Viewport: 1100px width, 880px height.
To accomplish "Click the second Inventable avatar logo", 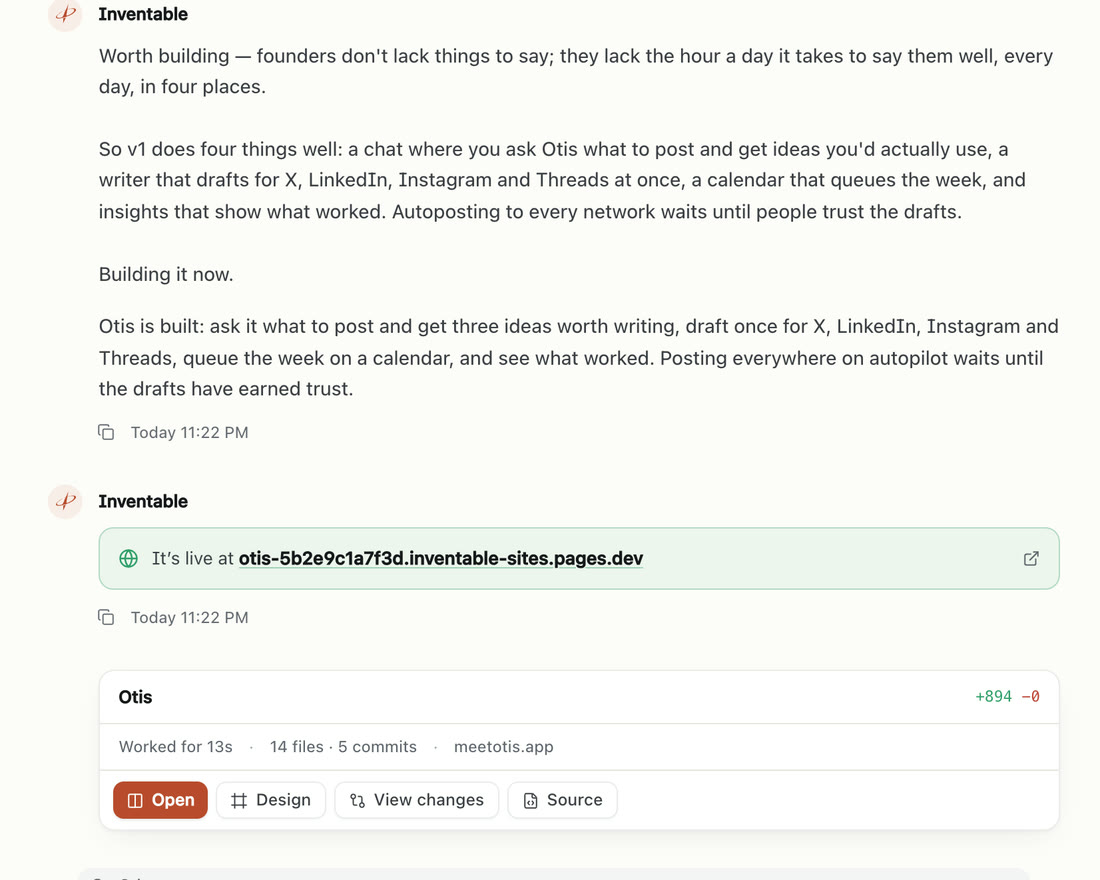I will pos(65,502).
